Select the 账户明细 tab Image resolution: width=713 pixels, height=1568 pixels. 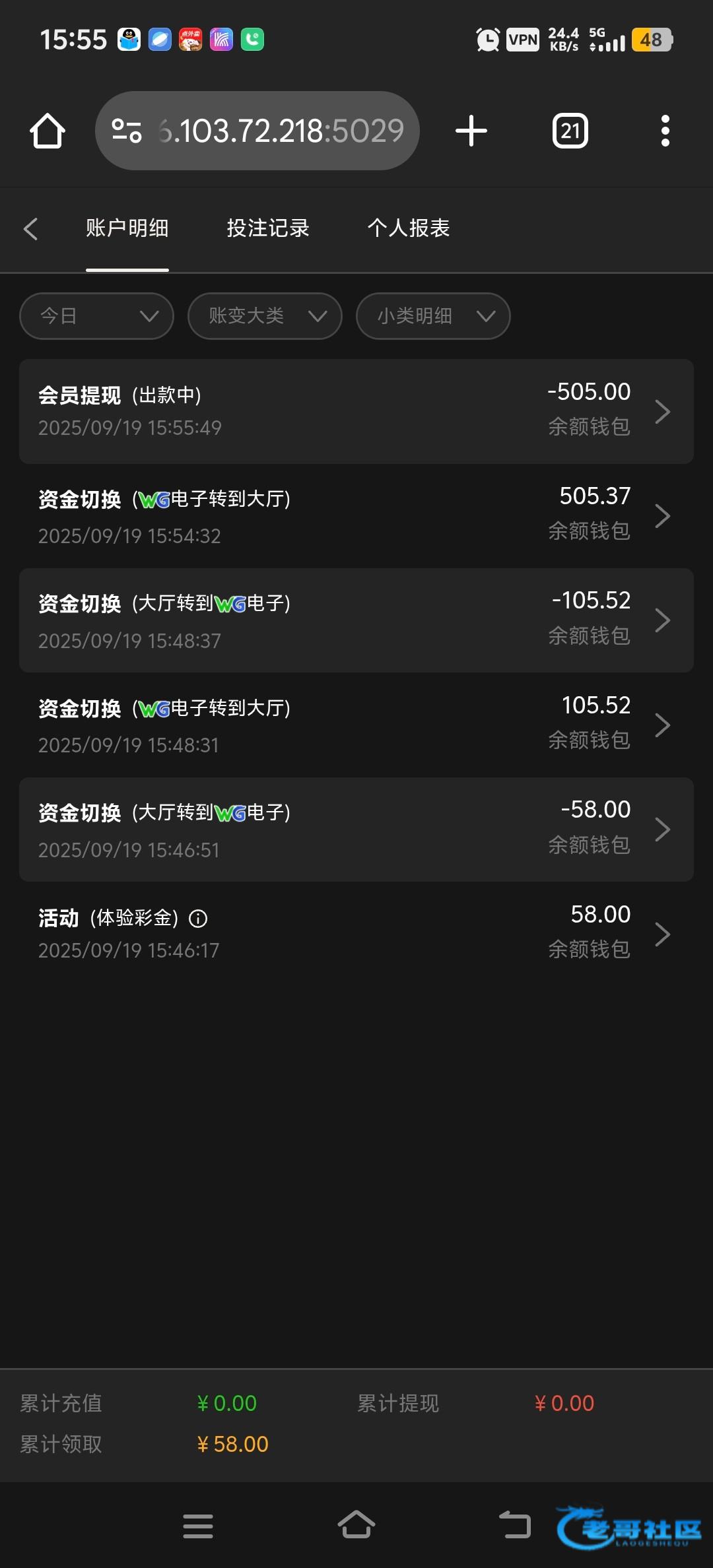pos(127,228)
